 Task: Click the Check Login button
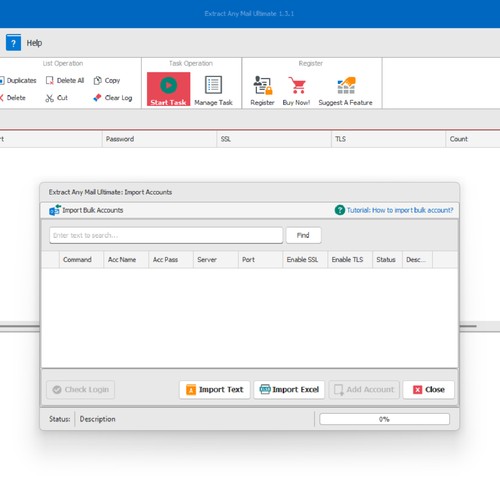(x=81, y=390)
